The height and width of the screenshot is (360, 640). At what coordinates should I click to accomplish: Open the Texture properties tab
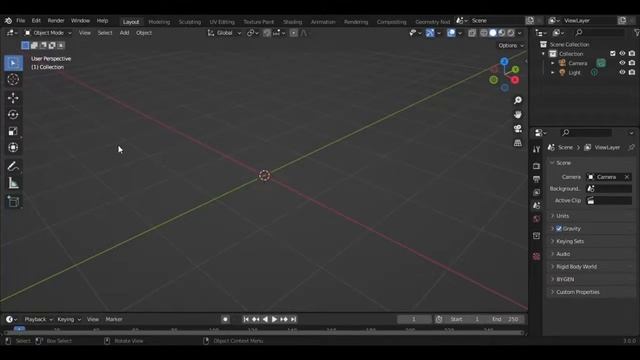(536, 256)
